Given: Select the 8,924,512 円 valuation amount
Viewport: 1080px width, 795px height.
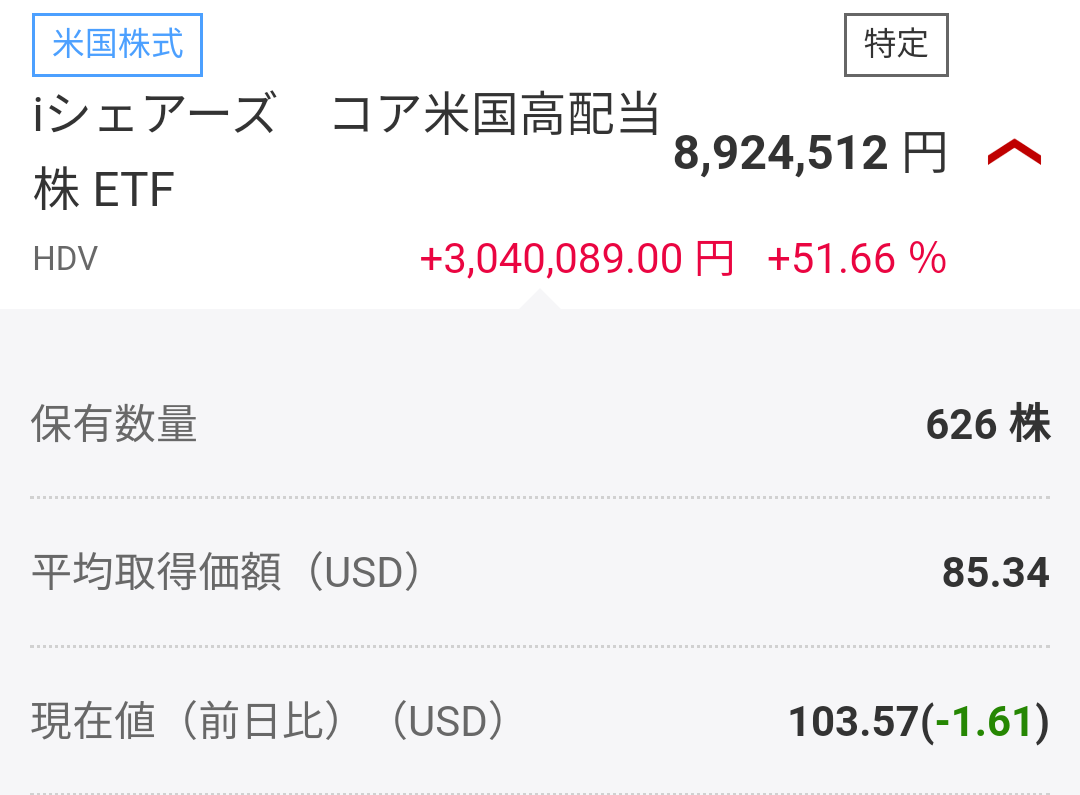Looking at the screenshot, I should click(x=780, y=154).
